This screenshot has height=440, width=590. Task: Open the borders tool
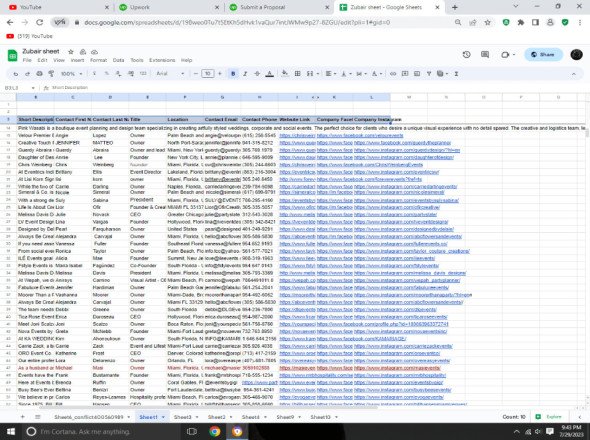click(x=297, y=74)
